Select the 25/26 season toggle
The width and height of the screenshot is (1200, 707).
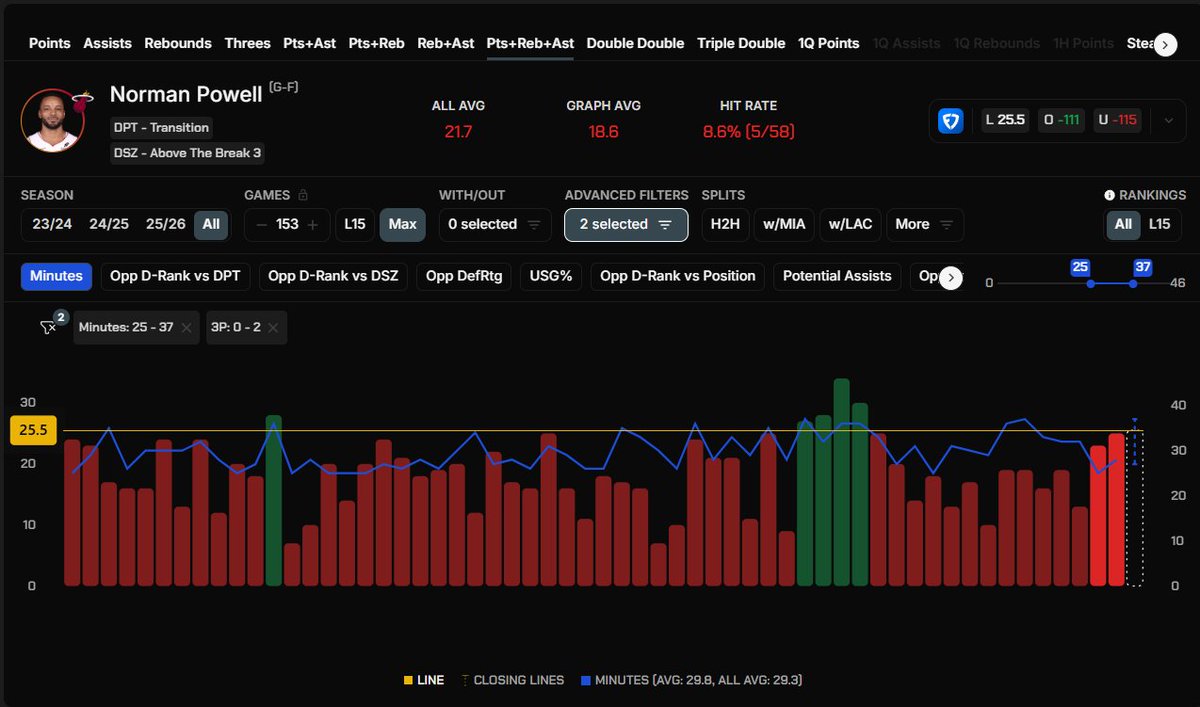click(166, 224)
